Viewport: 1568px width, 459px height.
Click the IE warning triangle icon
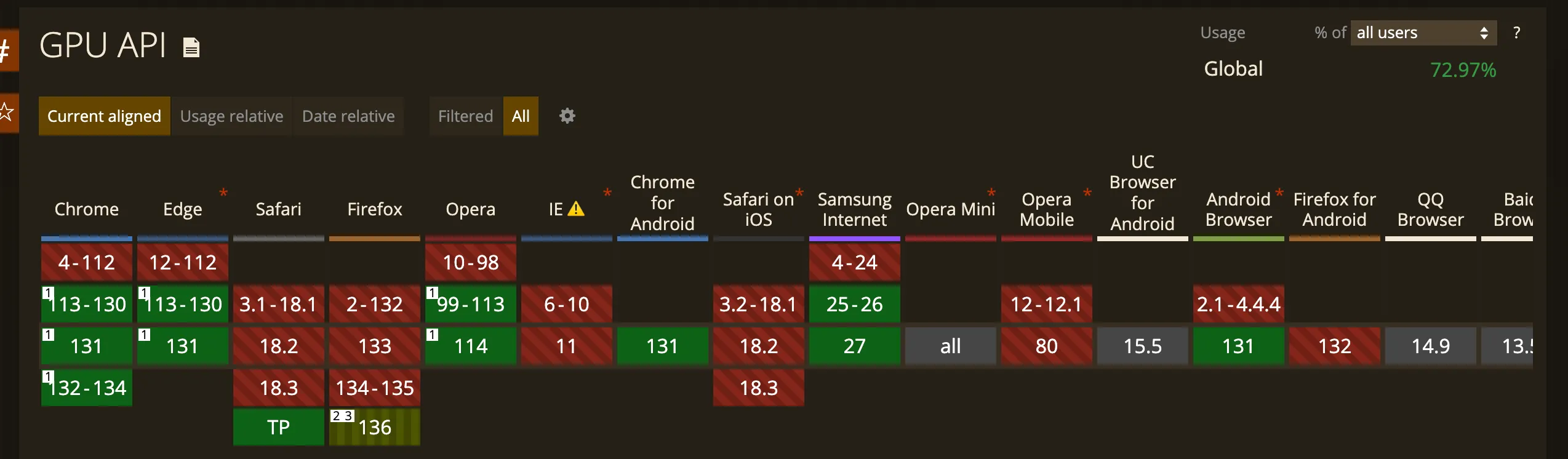(x=576, y=209)
